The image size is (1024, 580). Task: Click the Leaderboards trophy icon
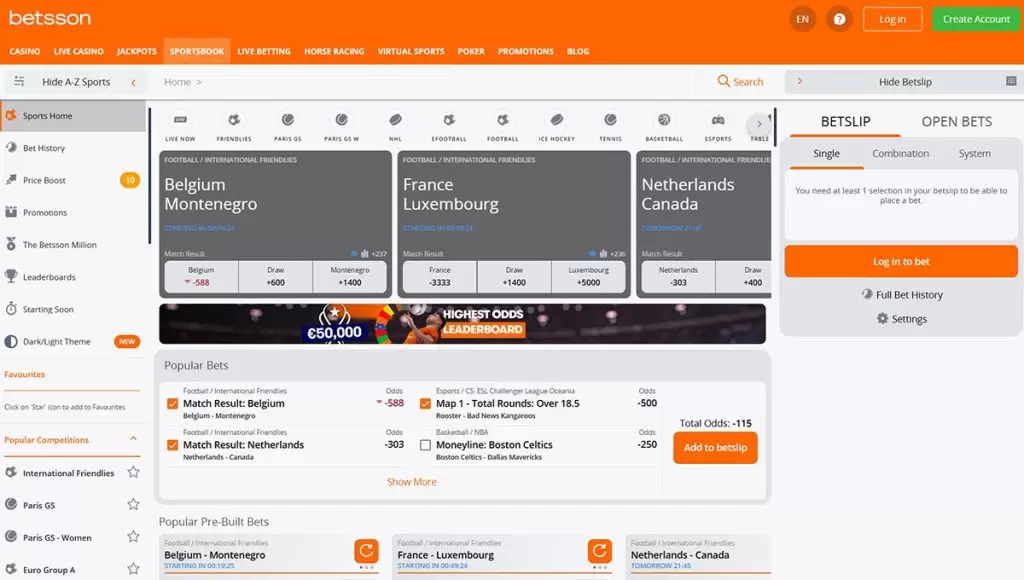tap(11, 276)
